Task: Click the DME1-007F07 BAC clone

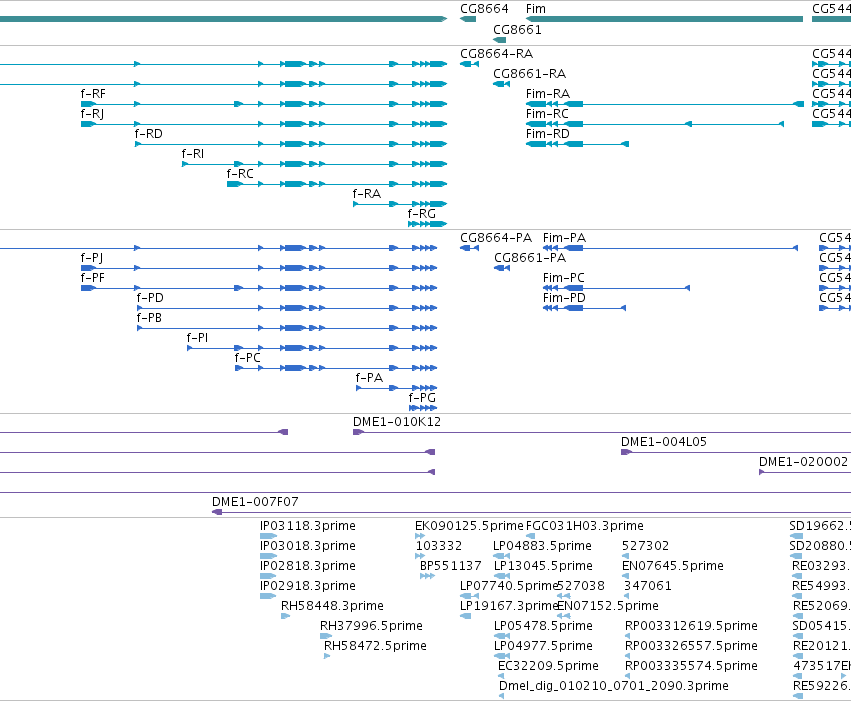Action: click(x=531, y=512)
